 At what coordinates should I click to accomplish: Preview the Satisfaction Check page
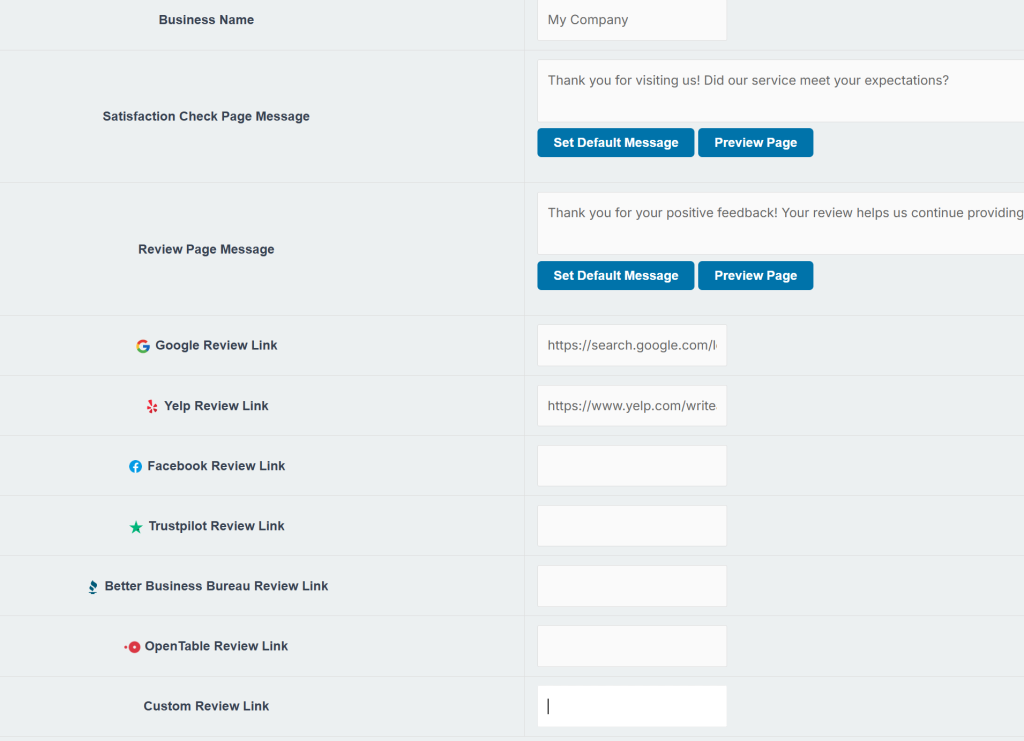755,142
